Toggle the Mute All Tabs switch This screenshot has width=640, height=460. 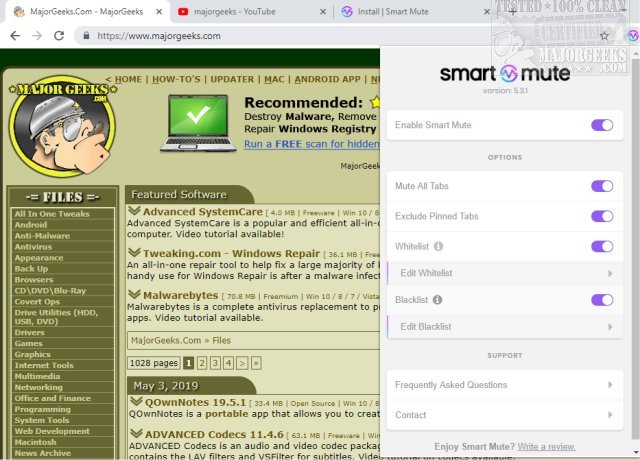602,186
